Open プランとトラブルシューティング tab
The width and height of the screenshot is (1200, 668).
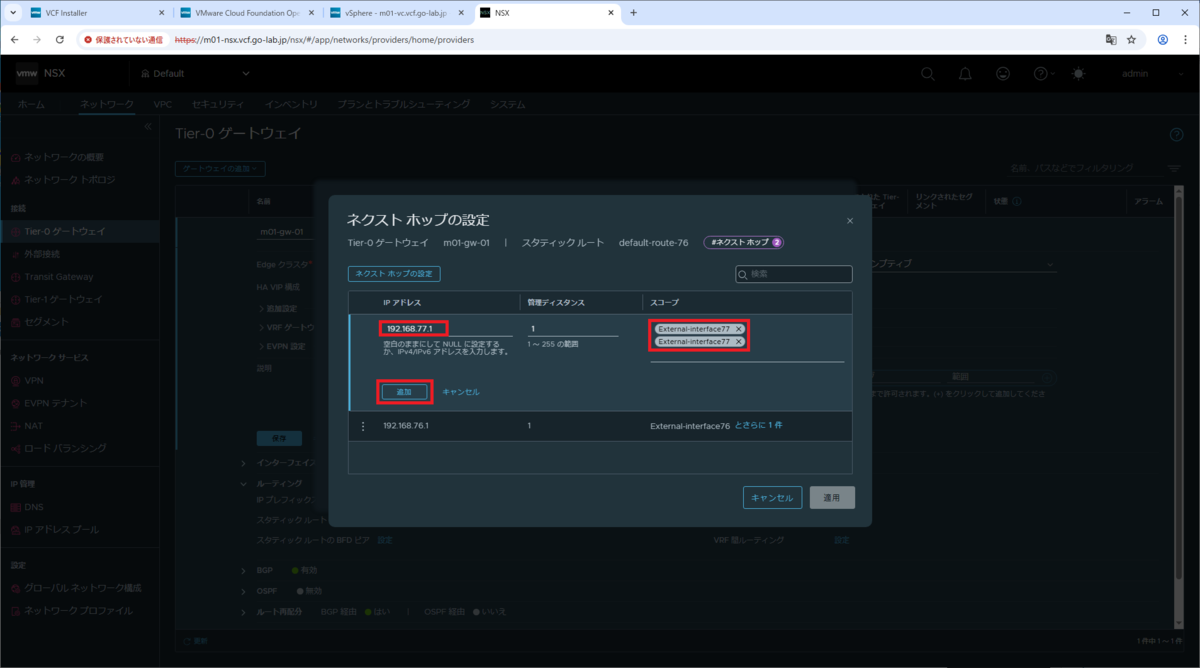click(404, 104)
